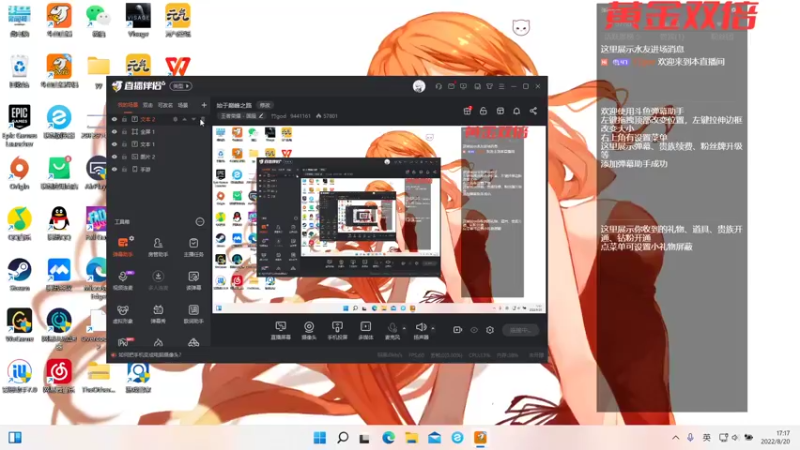800x450 pixels.
Task: Toggle the preview eye icon in bottom bar
Action: pos(474,330)
